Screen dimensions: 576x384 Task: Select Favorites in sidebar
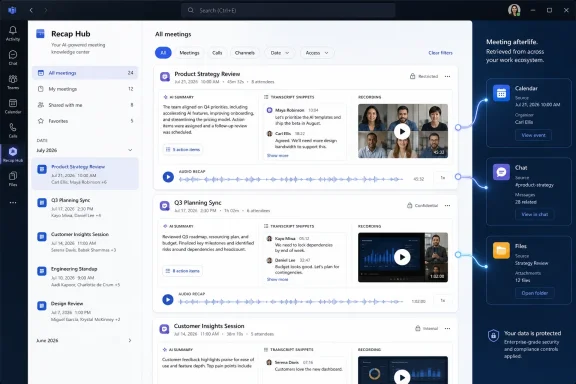coord(85,121)
